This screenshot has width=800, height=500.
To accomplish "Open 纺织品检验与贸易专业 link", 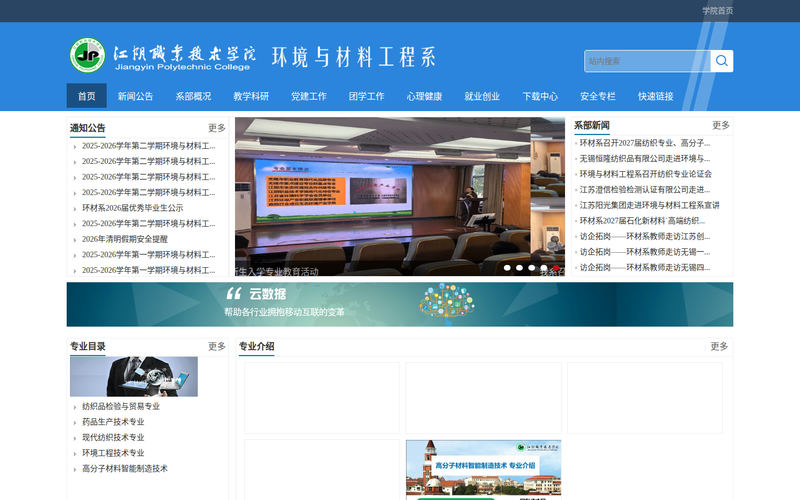I will click(x=121, y=406).
